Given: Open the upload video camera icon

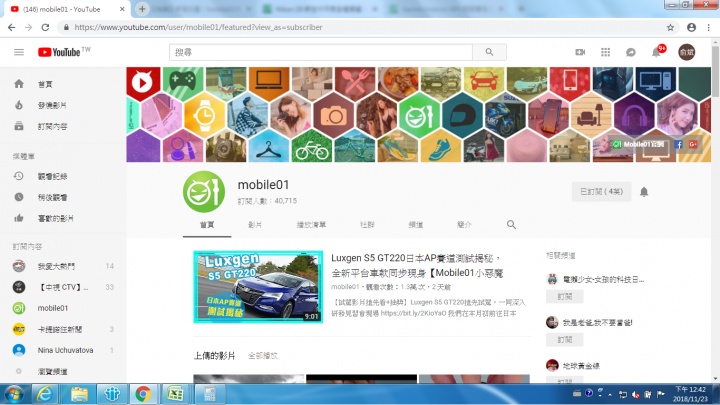Looking at the screenshot, I should click(x=580, y=52).
